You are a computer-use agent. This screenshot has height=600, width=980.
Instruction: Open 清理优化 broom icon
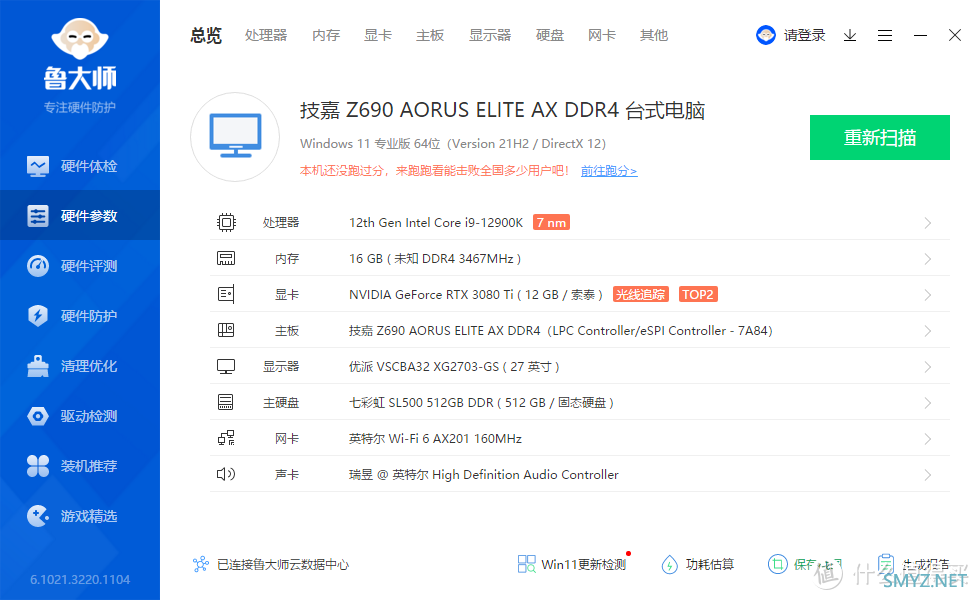38,366
